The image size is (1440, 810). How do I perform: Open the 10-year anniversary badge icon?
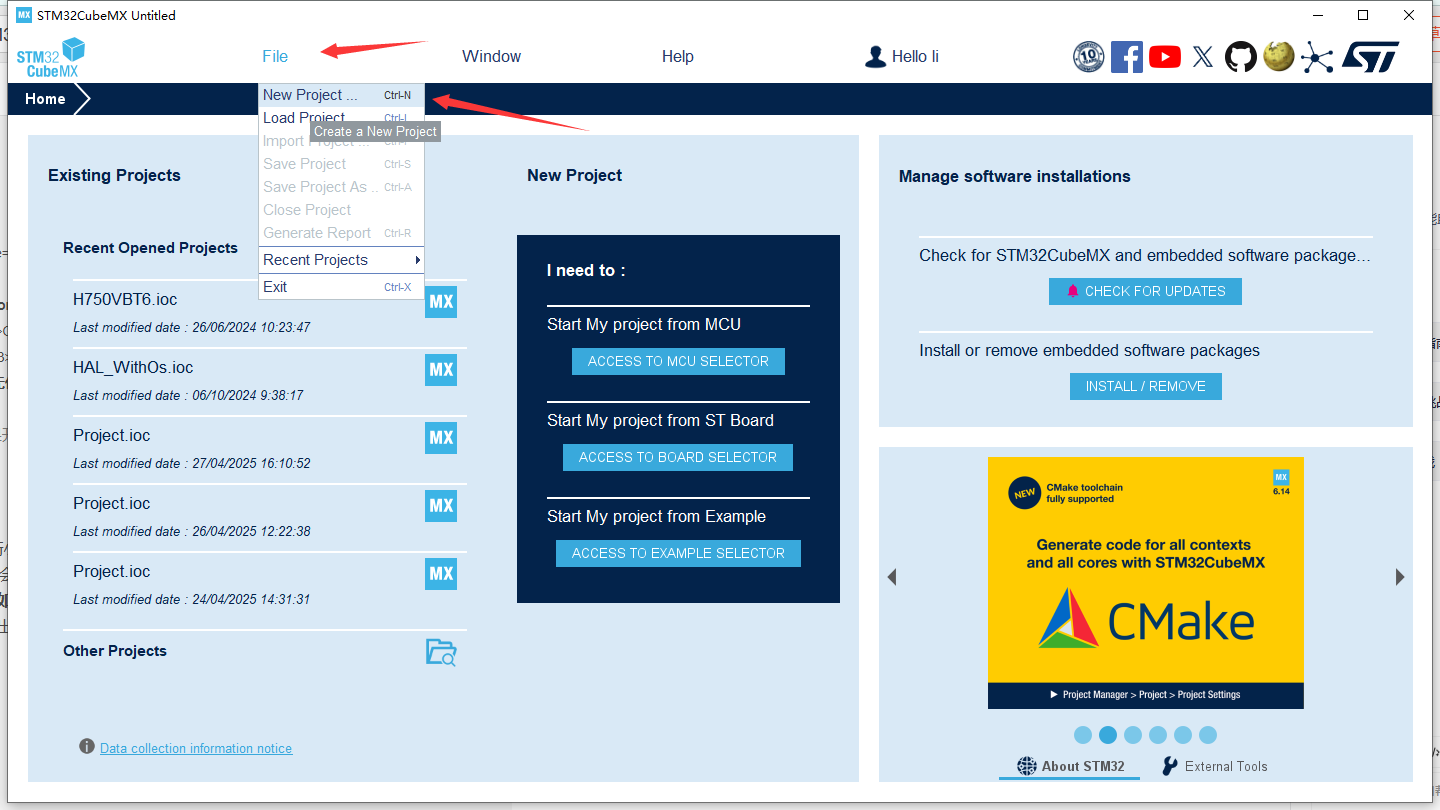point(1088,57)
